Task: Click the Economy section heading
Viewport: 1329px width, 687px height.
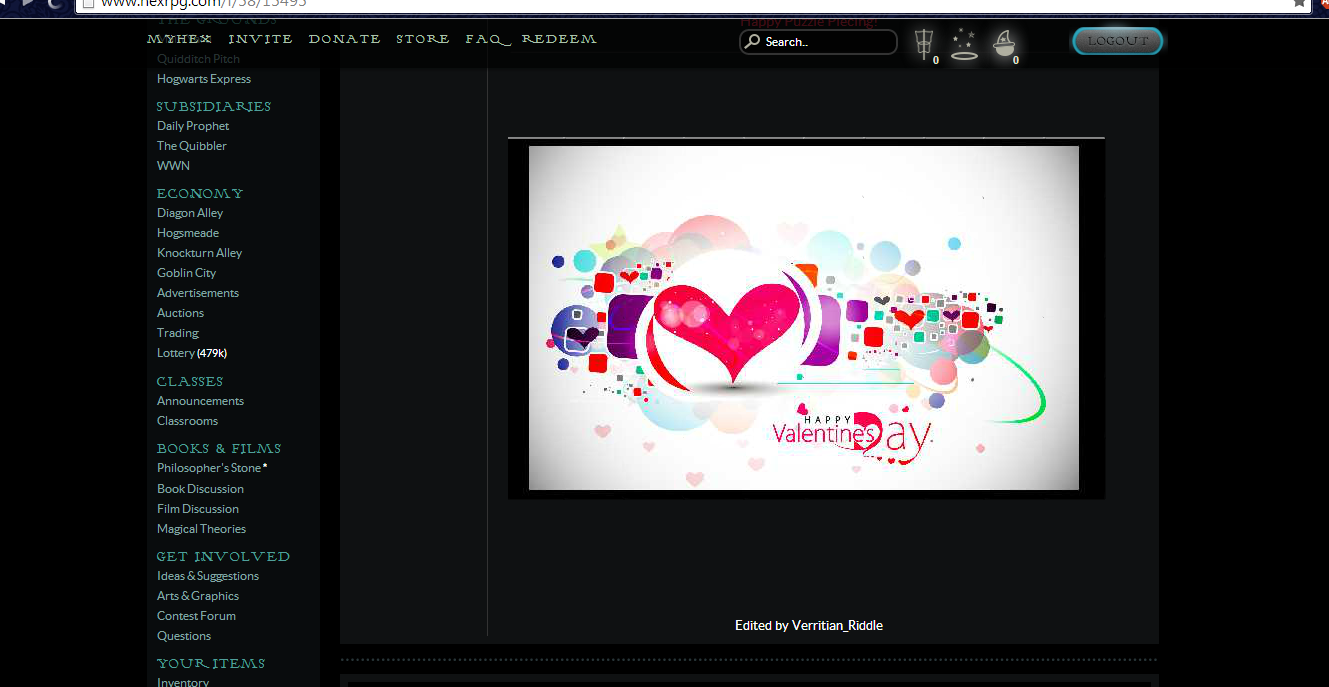Action: [x=200, y=193]
